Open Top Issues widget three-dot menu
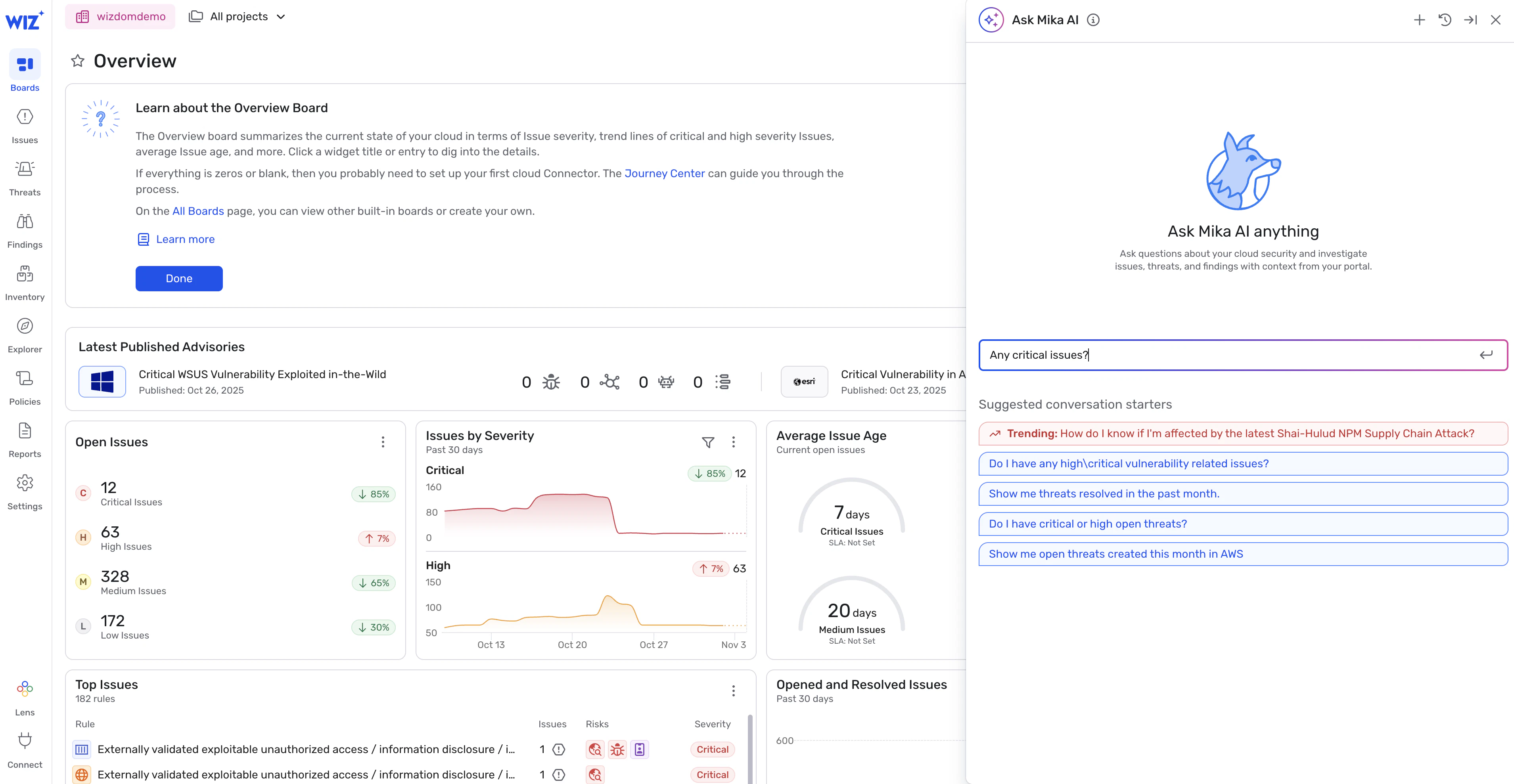1514x784 pixels. point(733,690)
